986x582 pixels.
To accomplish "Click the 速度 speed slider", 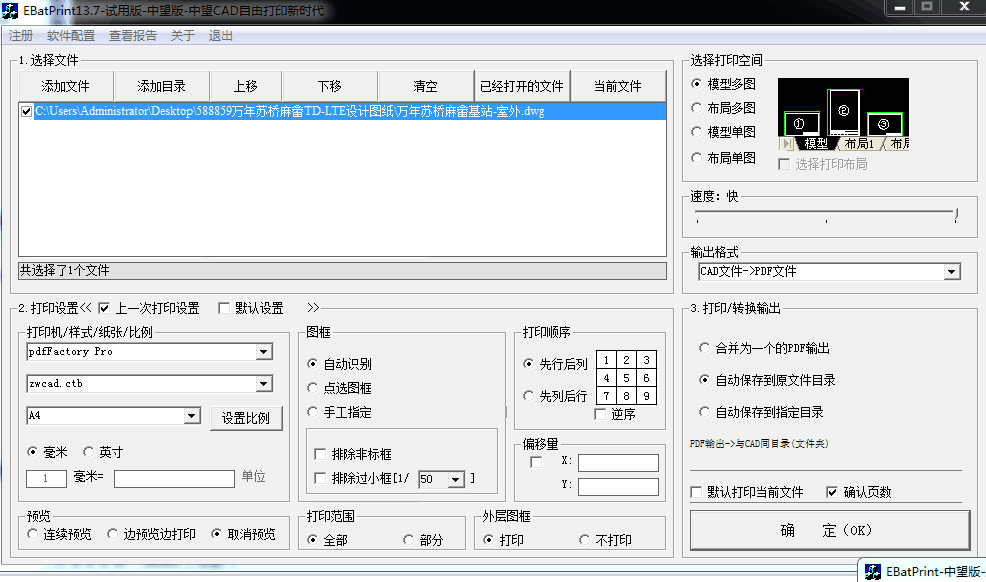I will 830,215.
